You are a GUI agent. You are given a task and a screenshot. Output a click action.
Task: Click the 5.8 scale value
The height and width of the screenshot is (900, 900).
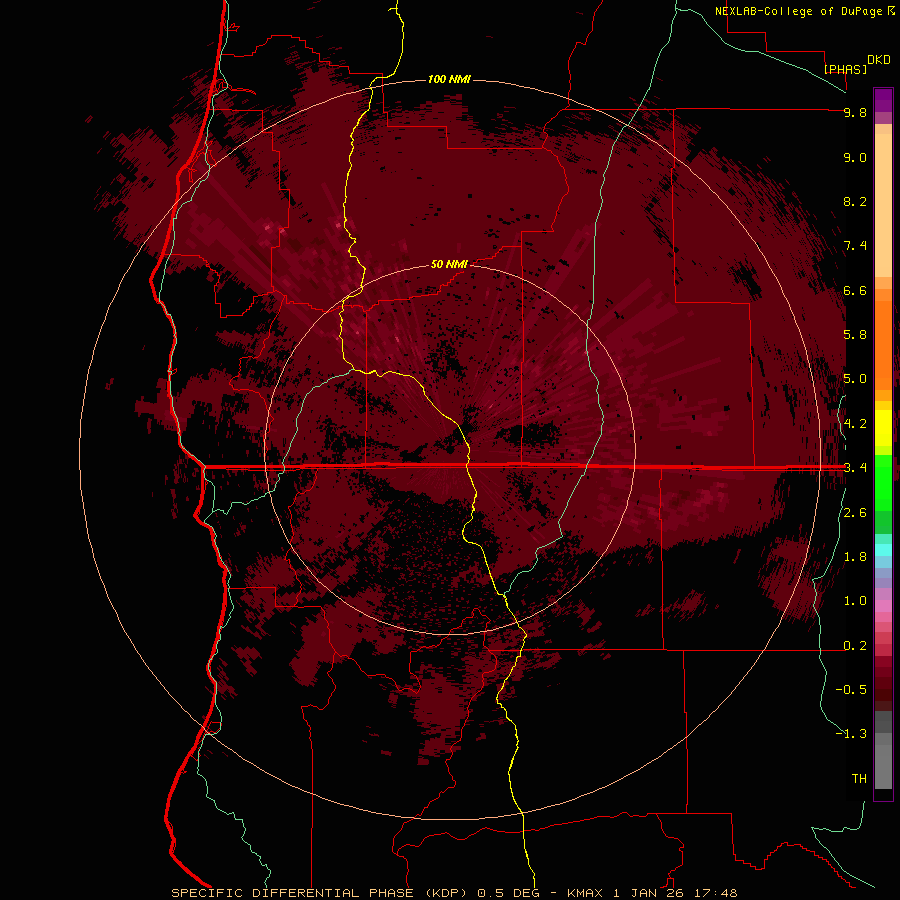tap(855, 335)
